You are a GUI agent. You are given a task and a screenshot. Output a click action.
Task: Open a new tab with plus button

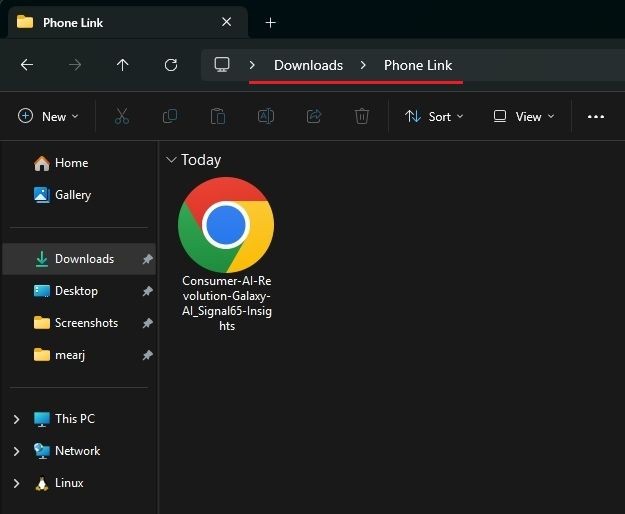pyautogui.click(x=270, y=23)
